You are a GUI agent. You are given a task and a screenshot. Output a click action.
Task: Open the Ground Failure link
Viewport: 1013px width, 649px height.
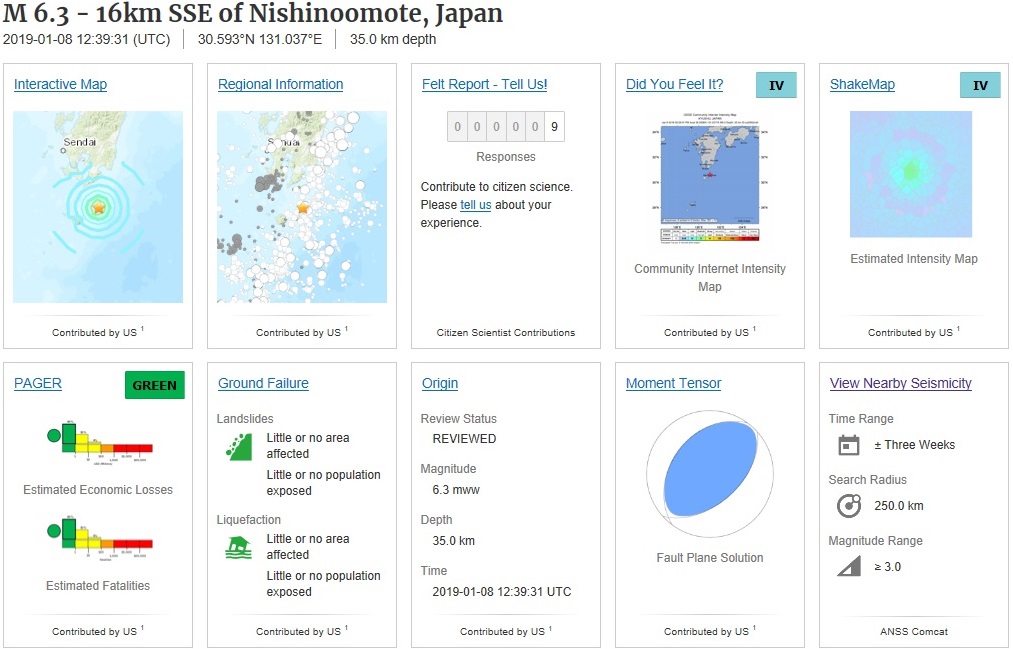pos(263,384)
